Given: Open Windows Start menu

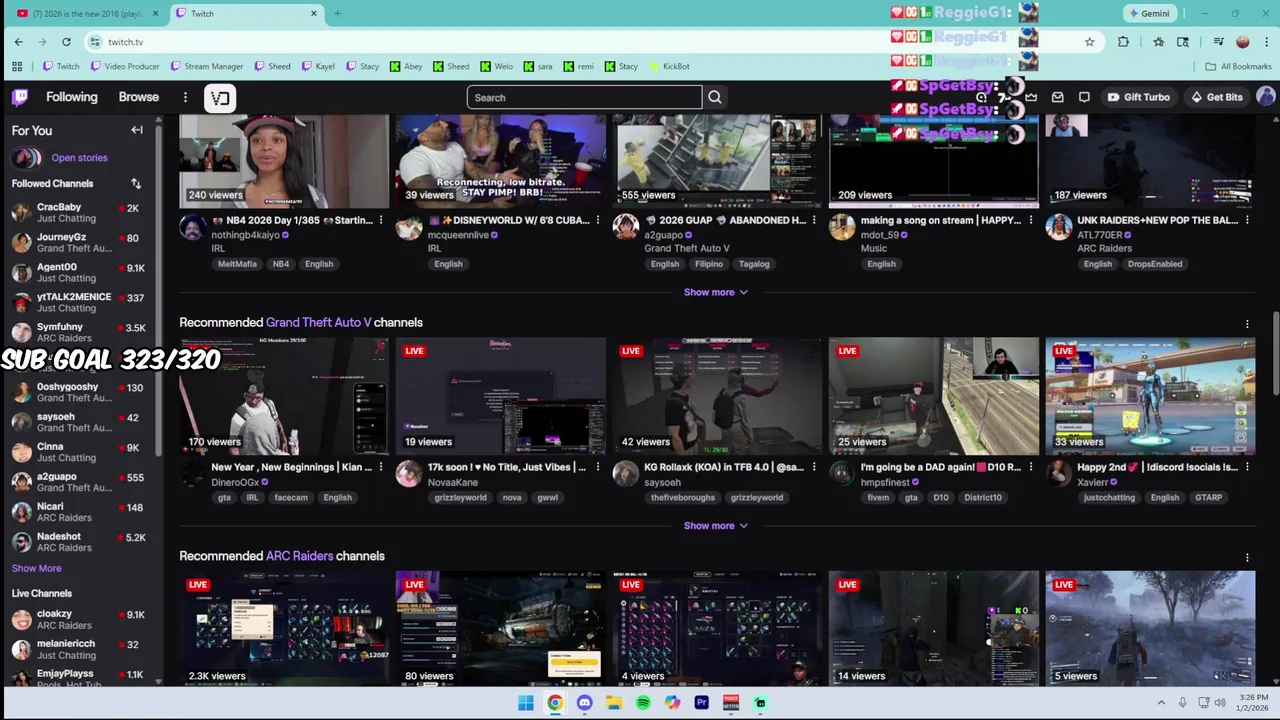Looking at the screenshot, I should pos(525,703).
